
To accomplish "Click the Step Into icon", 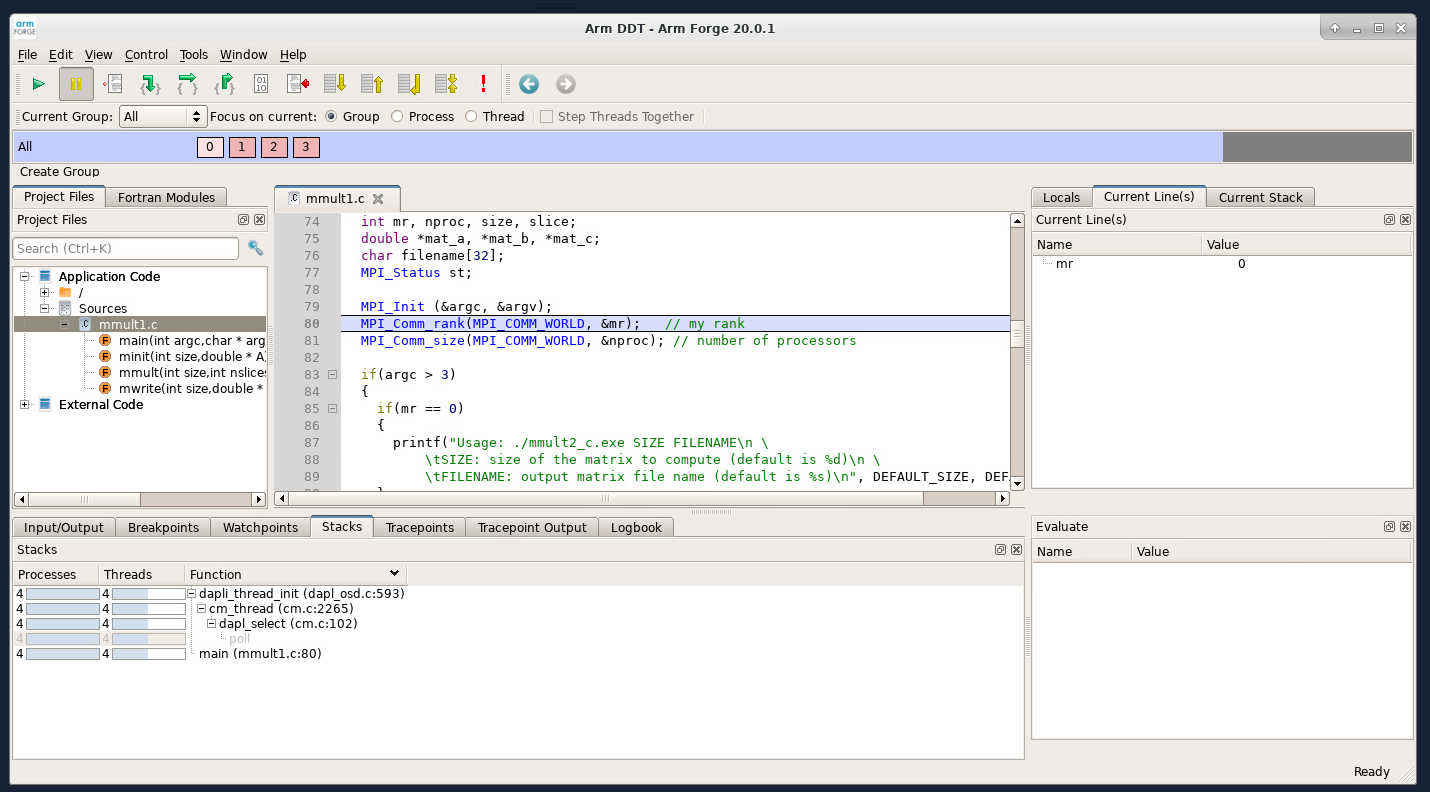I will (150, 84).
